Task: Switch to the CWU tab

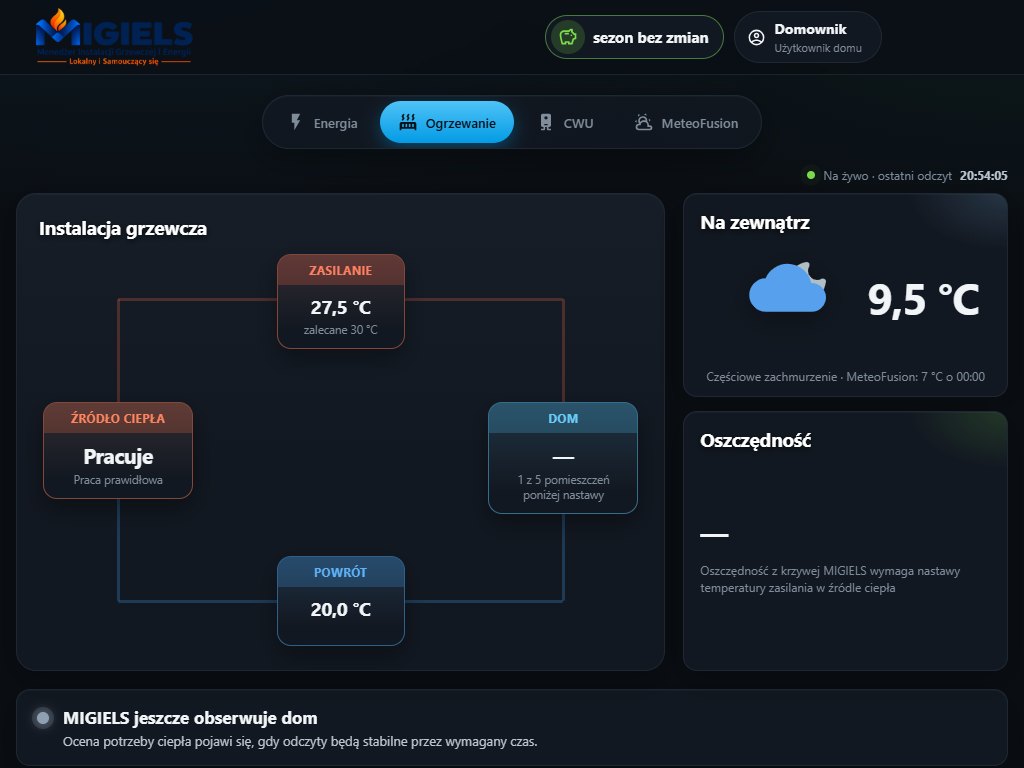Action: pyautogui.click(x=566, y=123)
